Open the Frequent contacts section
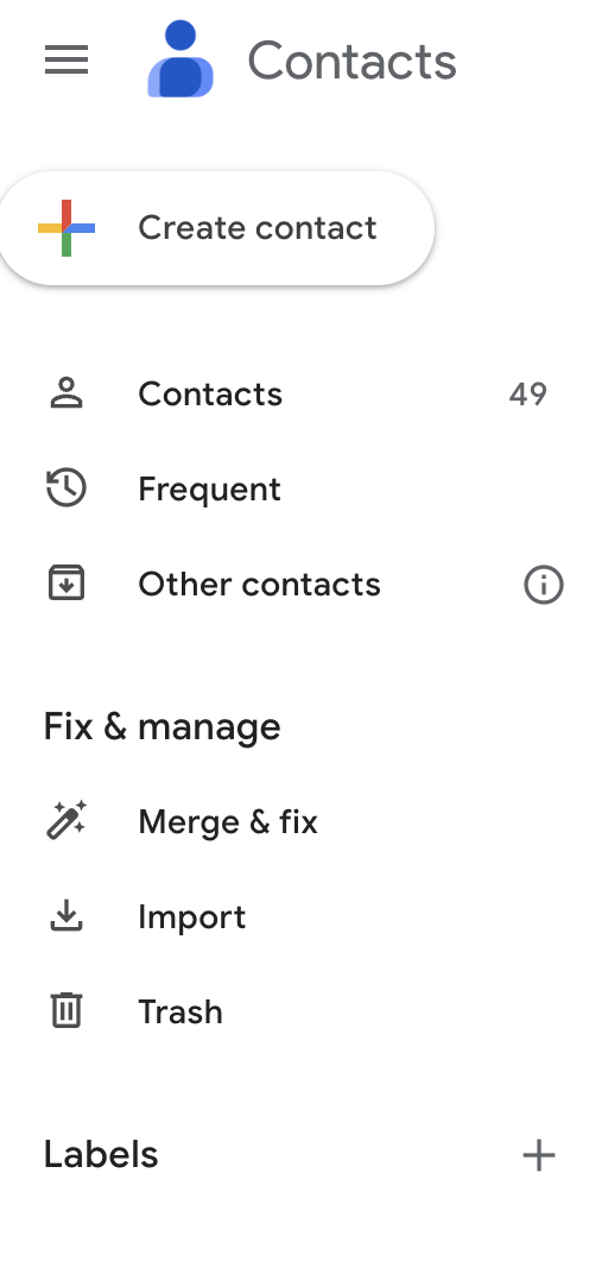This screenshot has height=1274, width=608. pyautogui.click(x=209, y=488)
